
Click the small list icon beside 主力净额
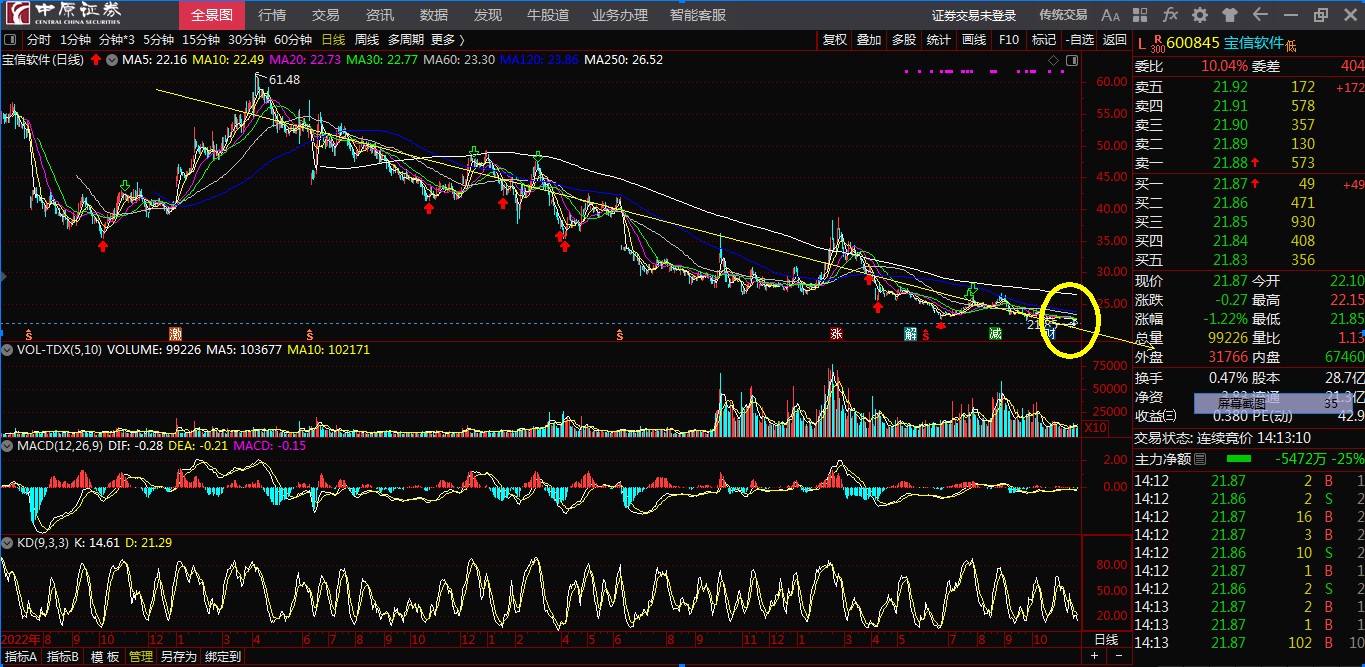pos(1201,459)
